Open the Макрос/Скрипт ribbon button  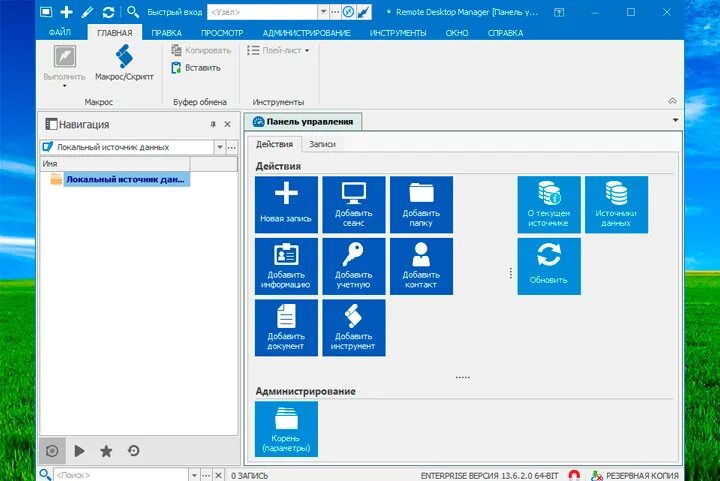pyautogui.click(x=124, y=63)
